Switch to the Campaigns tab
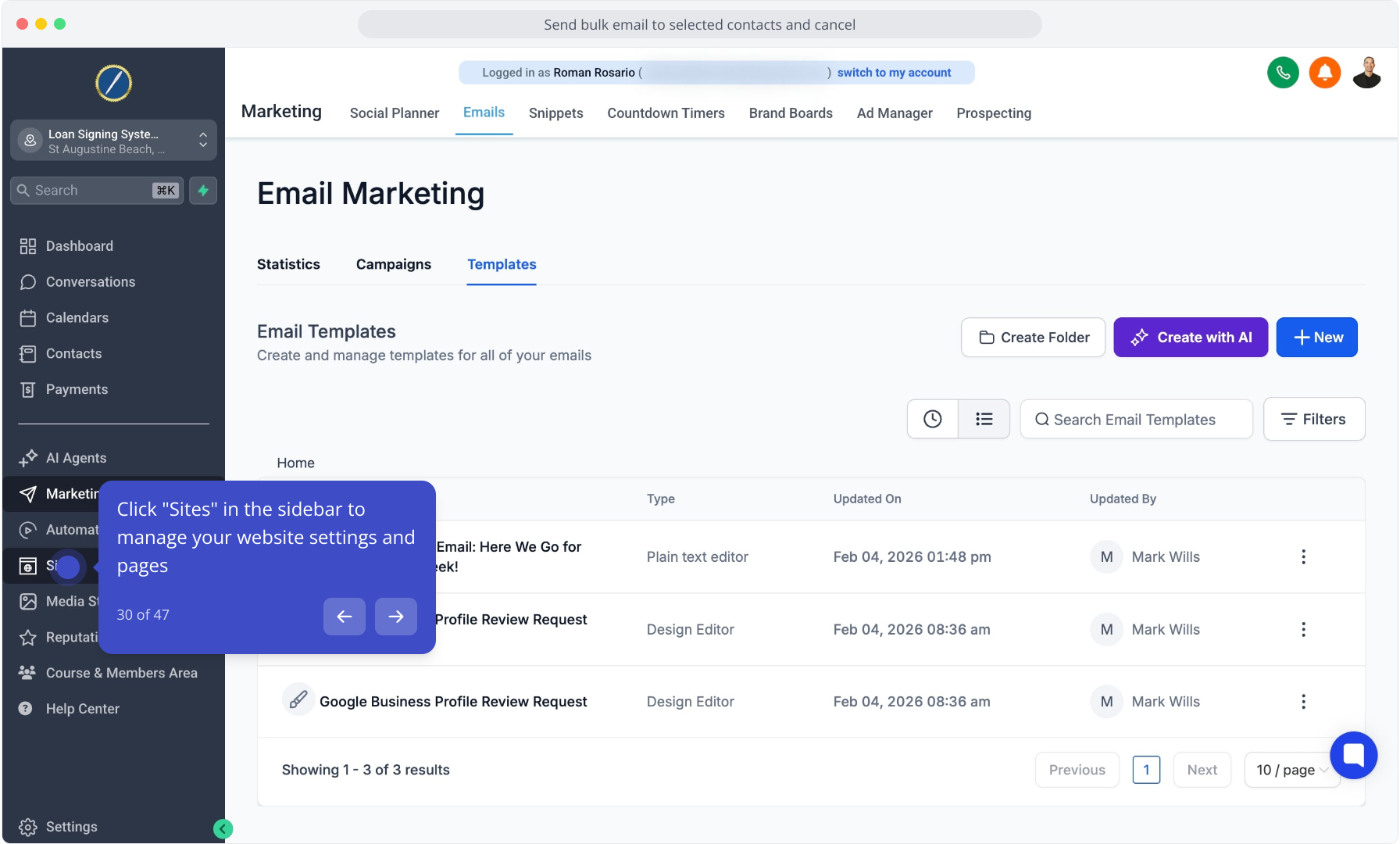 coord(393,265)
